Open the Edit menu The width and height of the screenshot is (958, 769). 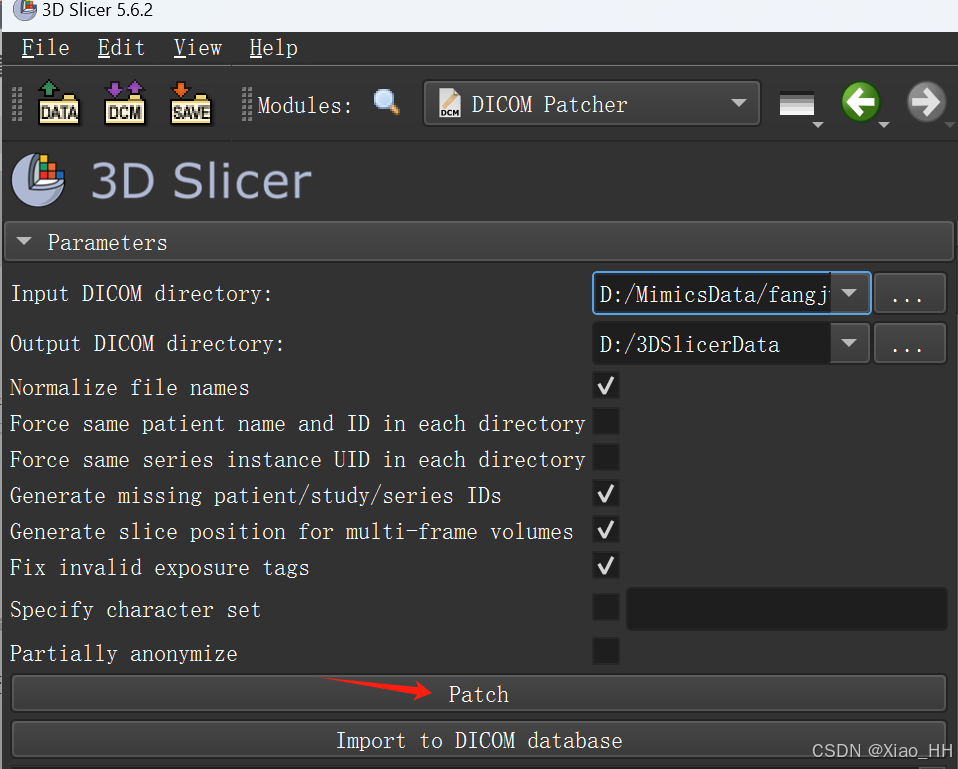(122, 48)
